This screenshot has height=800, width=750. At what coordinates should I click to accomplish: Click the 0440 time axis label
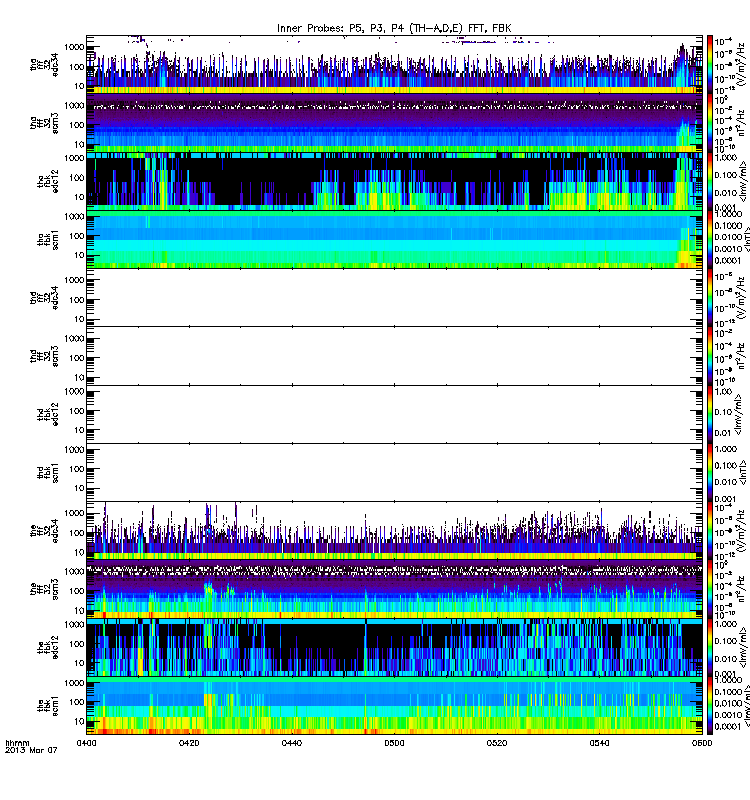click(291, 743)
